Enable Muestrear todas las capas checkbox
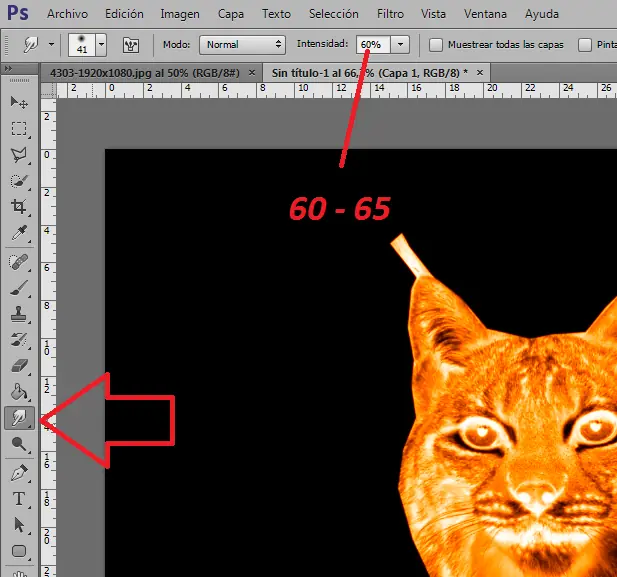 436,45
